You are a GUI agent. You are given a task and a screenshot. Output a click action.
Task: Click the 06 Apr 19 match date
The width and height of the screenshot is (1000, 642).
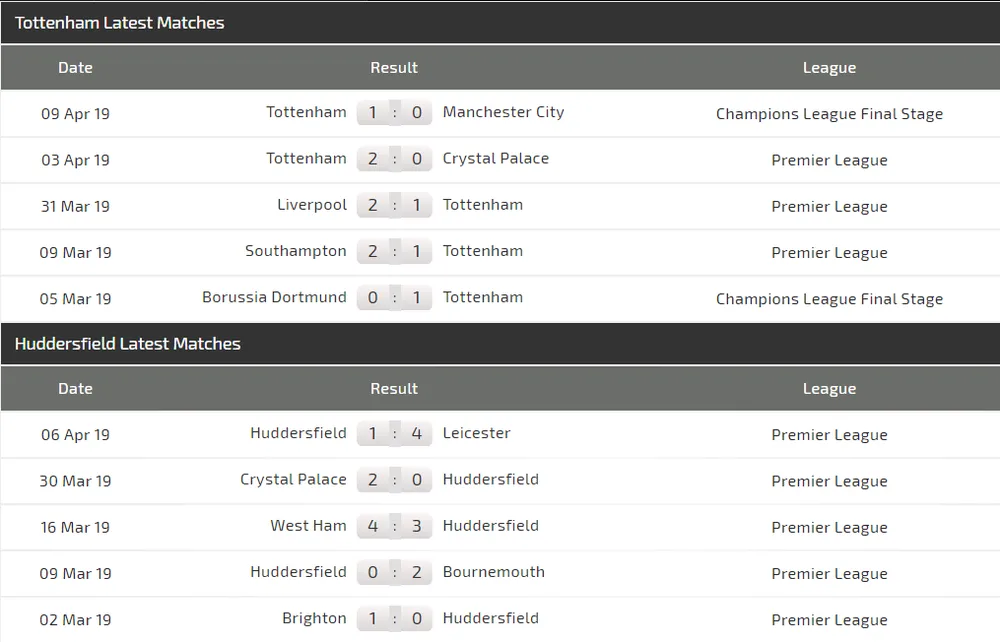pos(75,435)
